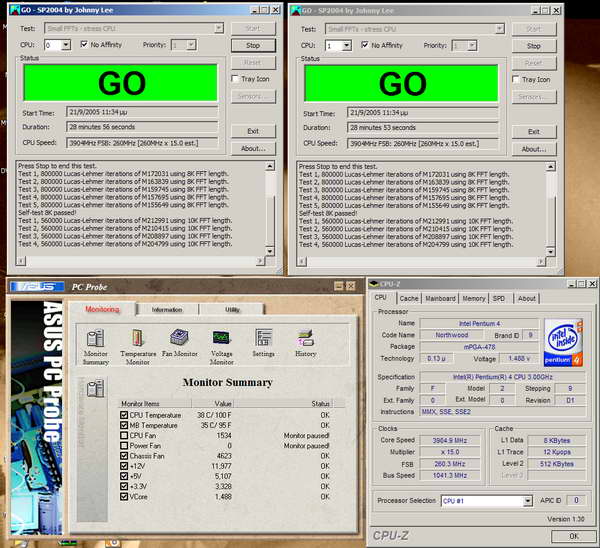Click left SP2004 title bar app icon
The width and height of the screenshot is (600, 548).
pyautogui.click(x=15, y=10)
